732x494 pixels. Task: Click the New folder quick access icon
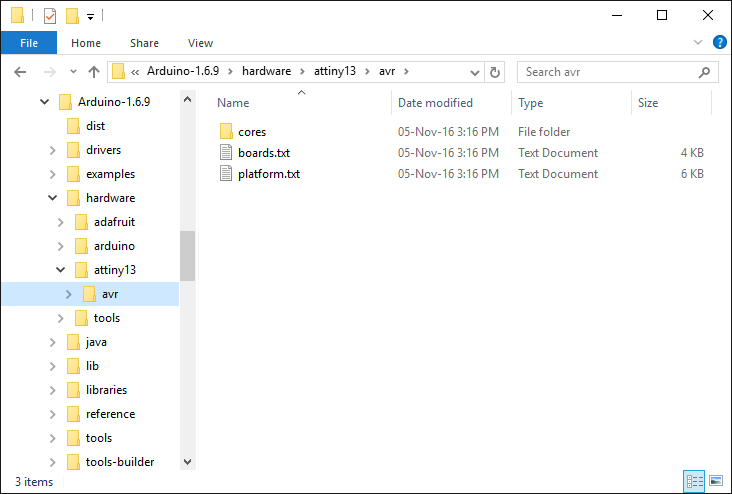click(x=72, y=16)
